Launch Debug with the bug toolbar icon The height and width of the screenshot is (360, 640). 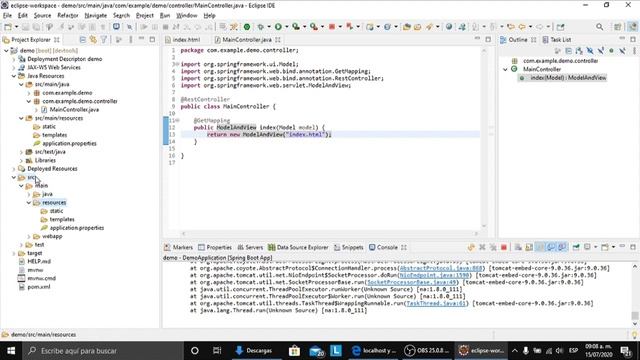click(260, 27)
